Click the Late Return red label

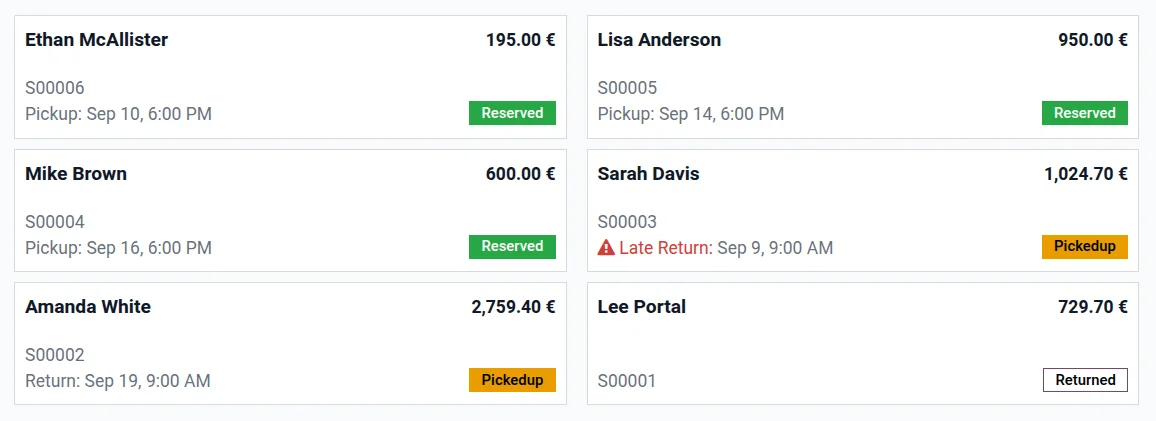(666, 248)
